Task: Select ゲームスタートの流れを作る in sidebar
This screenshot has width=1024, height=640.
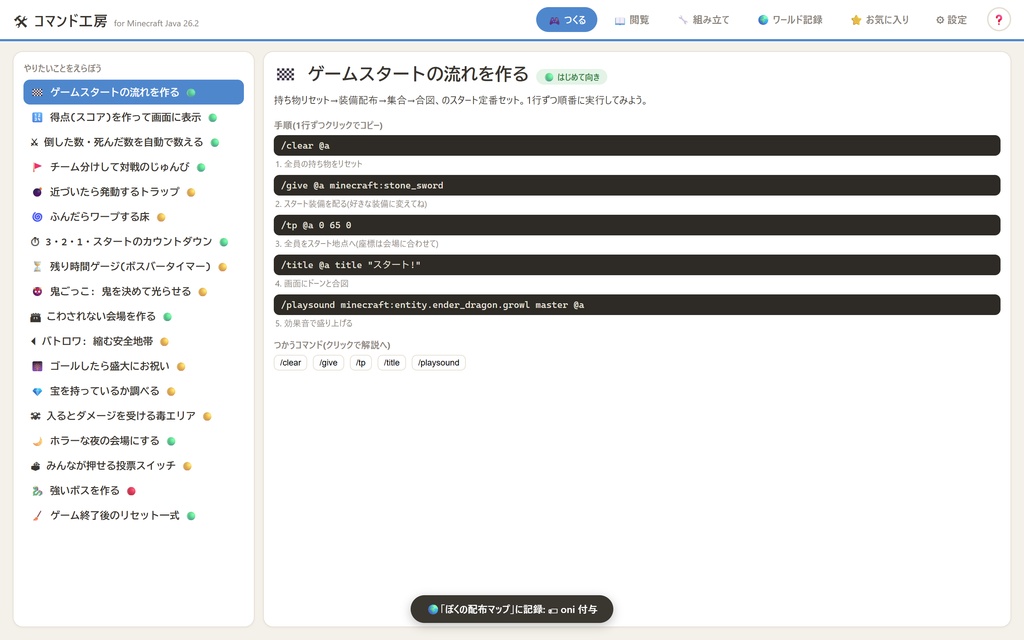Action: (x=134, y=92)
